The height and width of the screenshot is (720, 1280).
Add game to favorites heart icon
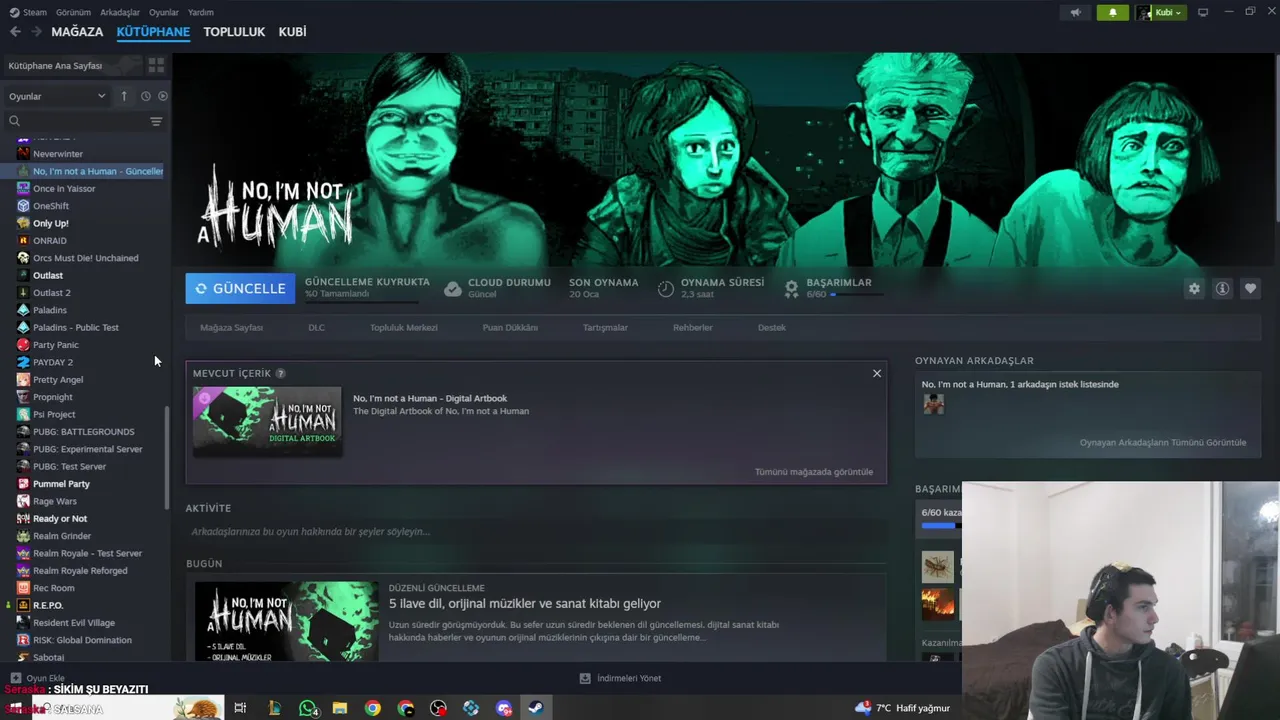tap(1250, 288)
